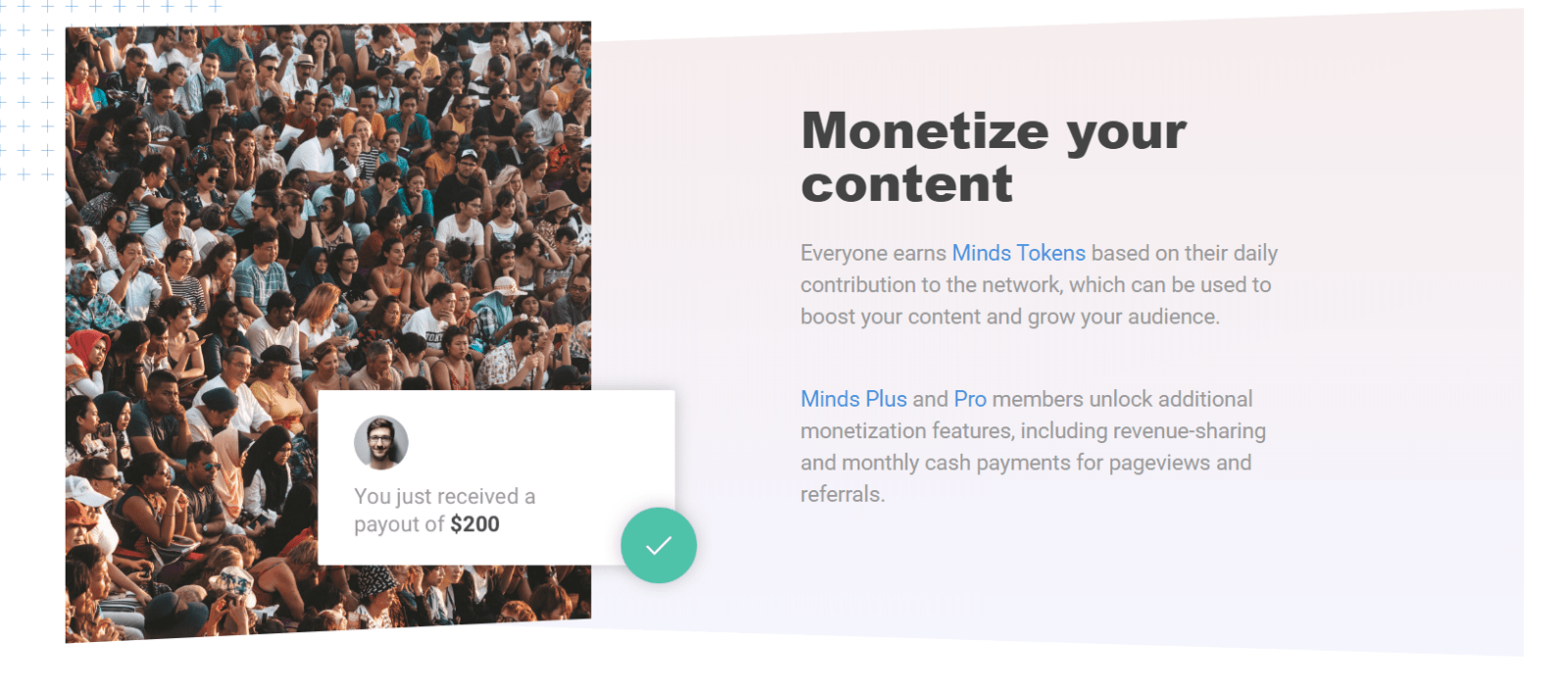Image resolution: width=1568 pixels, height=691 pixels.
Task: Follow the Minds Plus link
Action: (854, 399)
